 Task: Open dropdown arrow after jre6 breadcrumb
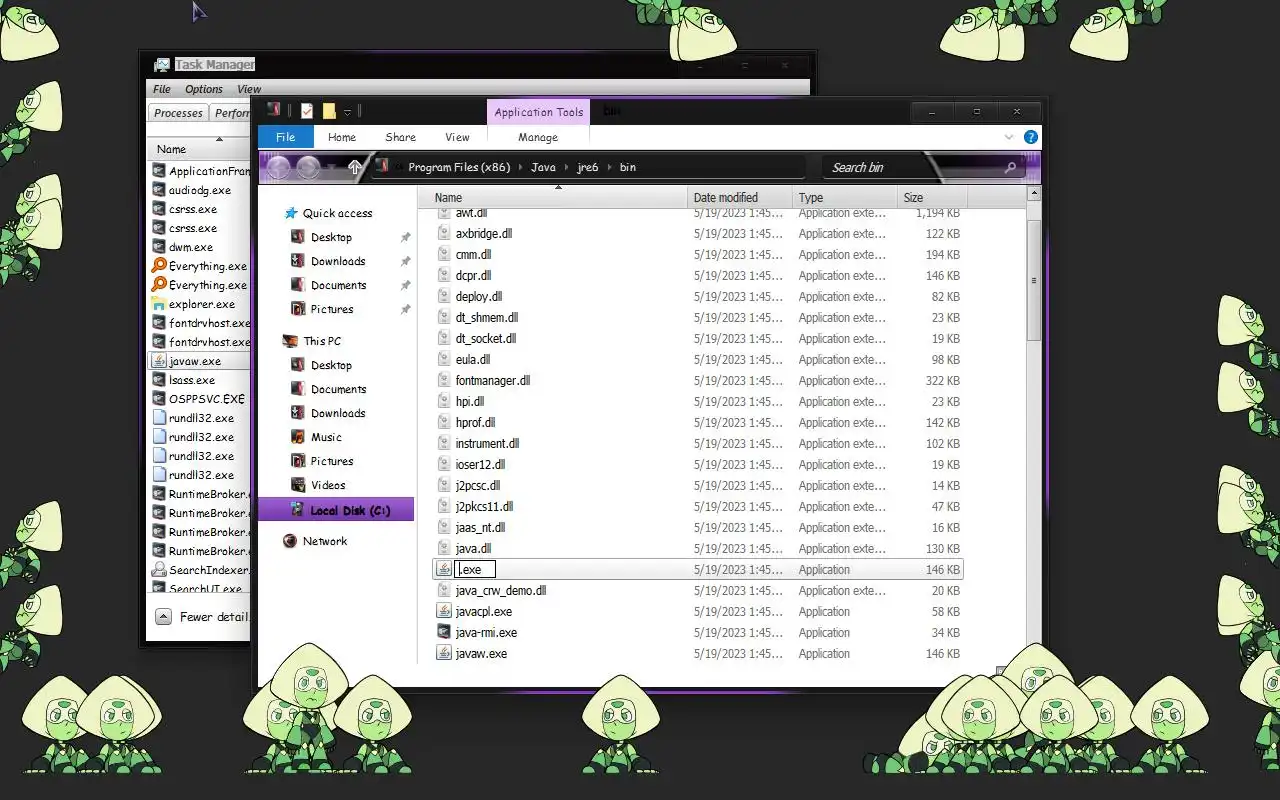point(610,167)
